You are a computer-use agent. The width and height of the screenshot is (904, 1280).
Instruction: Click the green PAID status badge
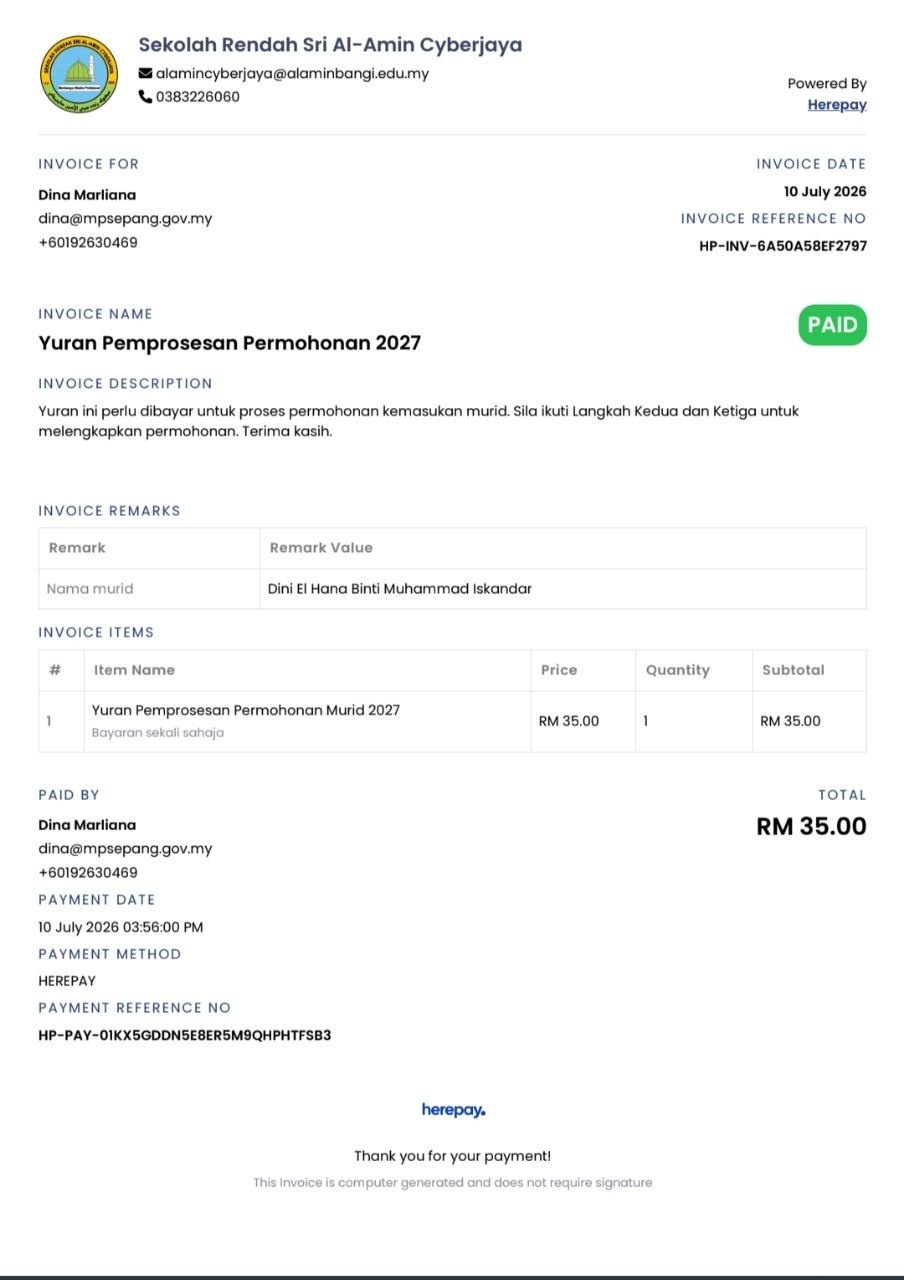832,325
